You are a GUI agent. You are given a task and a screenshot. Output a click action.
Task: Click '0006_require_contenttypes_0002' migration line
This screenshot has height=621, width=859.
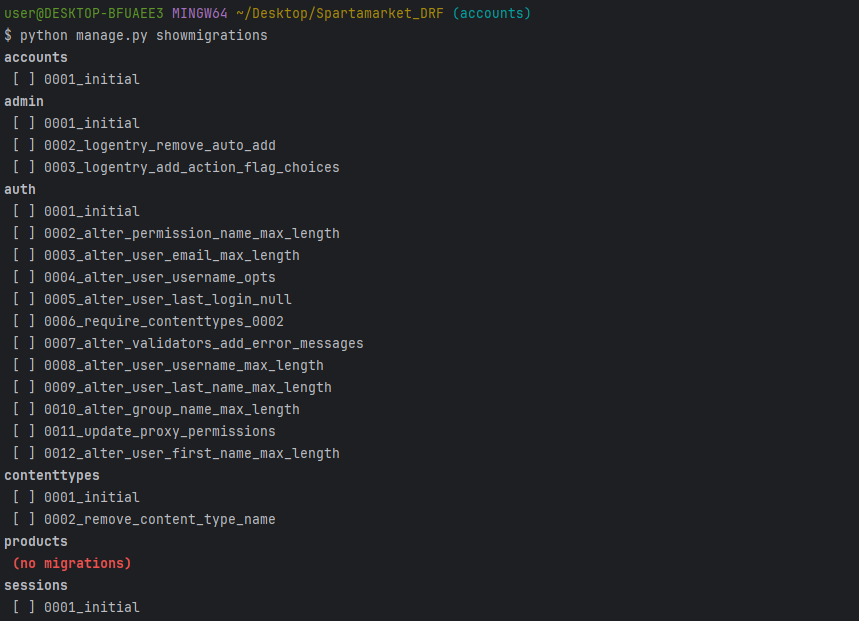pos(164,321)
